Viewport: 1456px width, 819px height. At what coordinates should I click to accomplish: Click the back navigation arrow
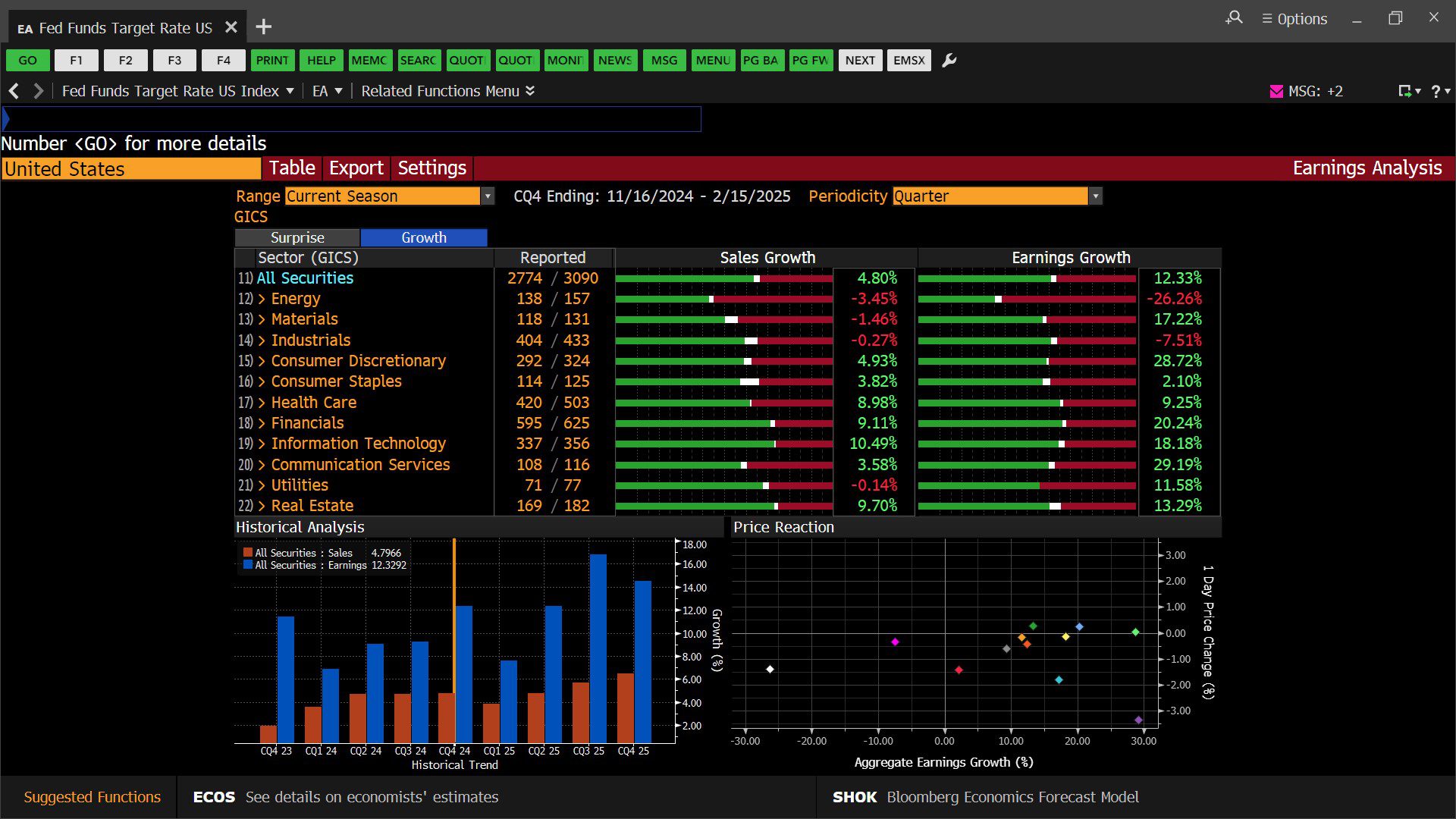14,91
